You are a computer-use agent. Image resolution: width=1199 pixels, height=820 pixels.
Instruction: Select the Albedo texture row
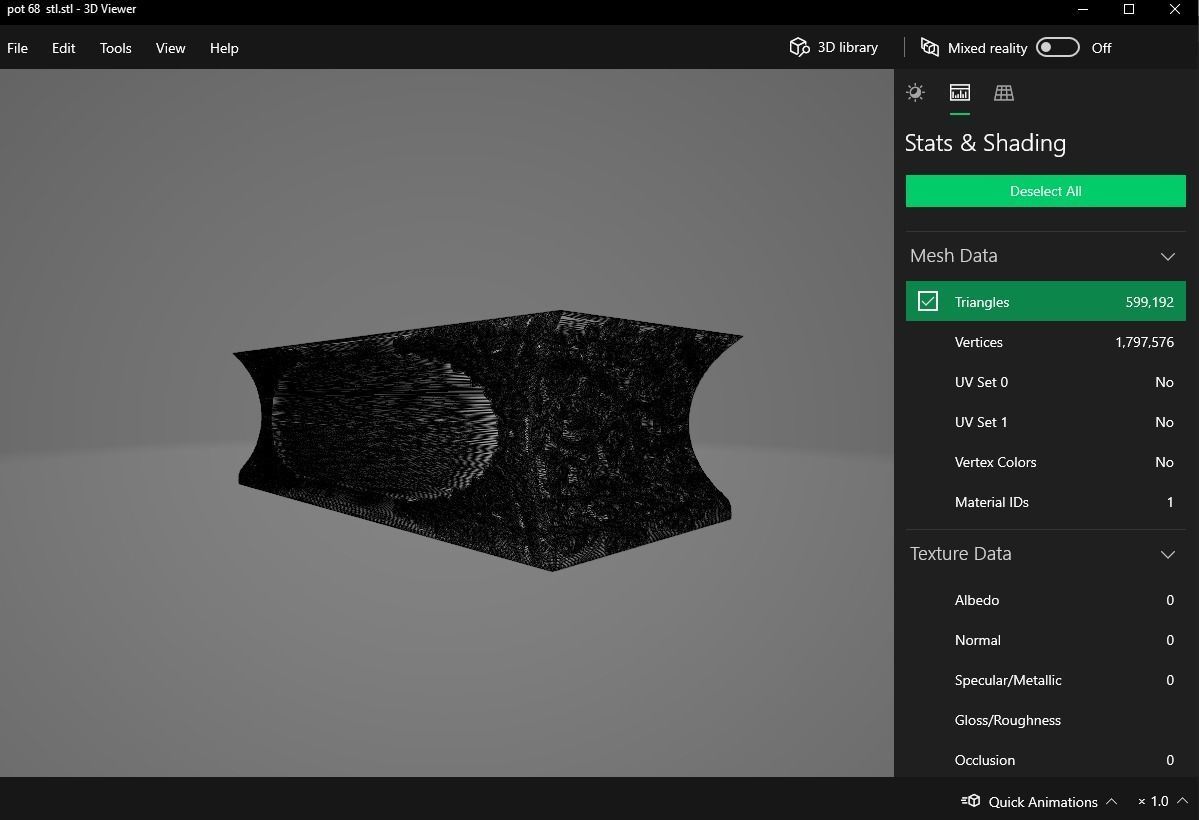click(1045, 600)
